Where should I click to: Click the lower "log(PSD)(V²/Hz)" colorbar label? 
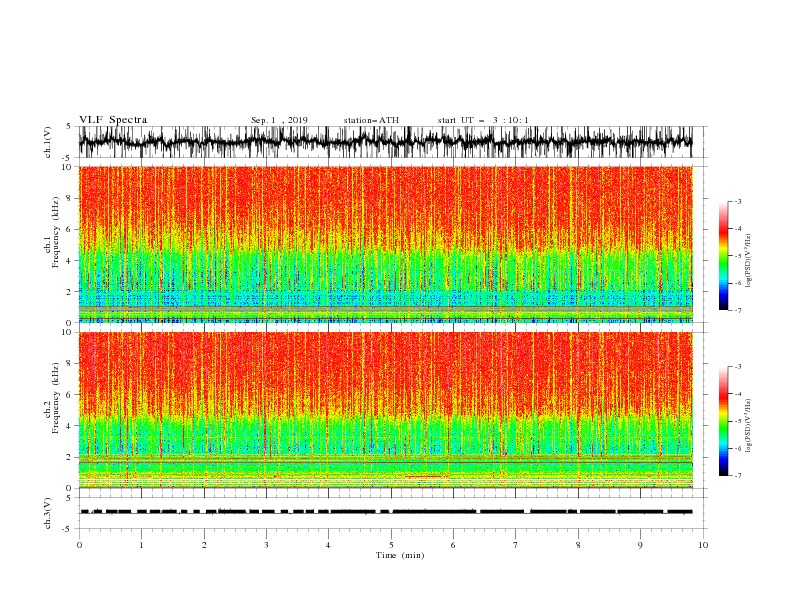[x=749, y=426]
